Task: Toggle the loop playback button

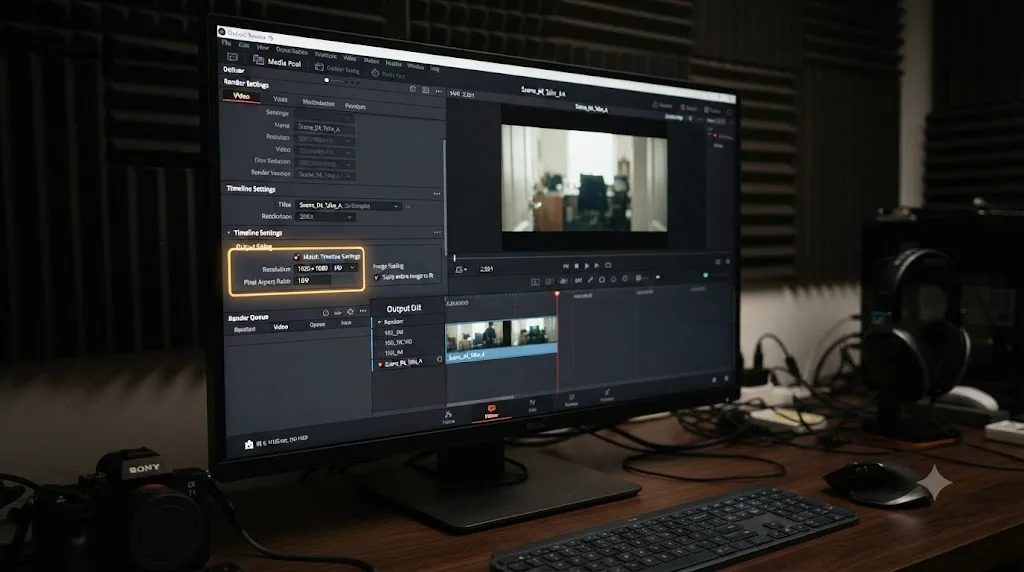Action: coord(608,266)
